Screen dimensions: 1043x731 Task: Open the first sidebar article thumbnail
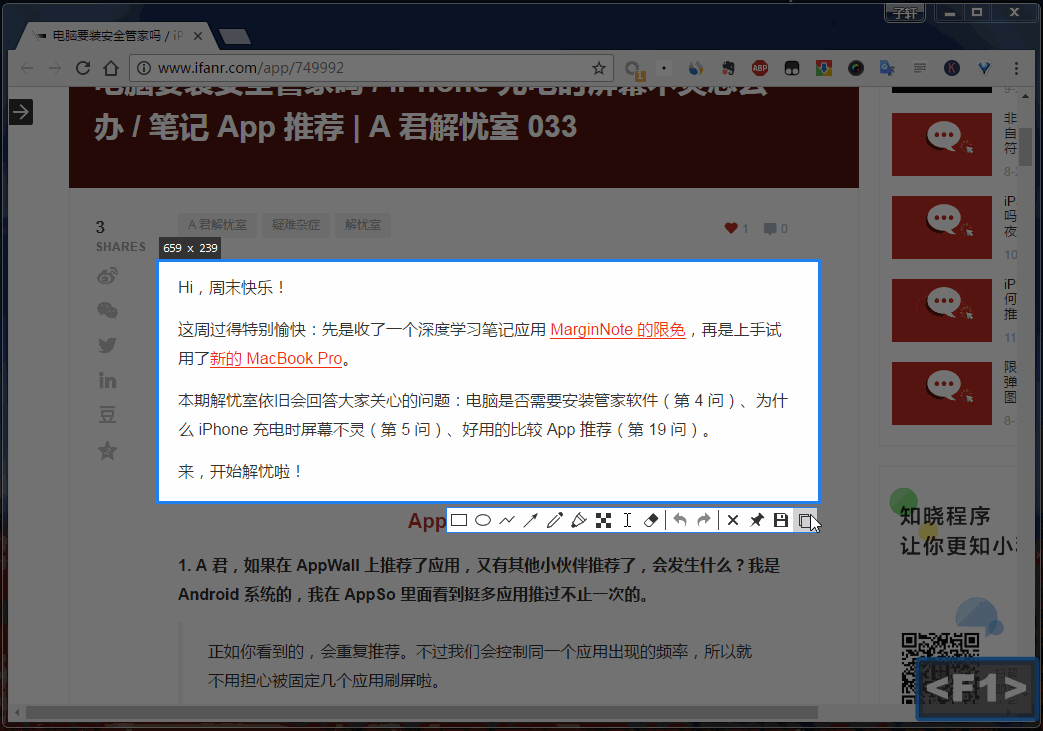pos(941,144)
